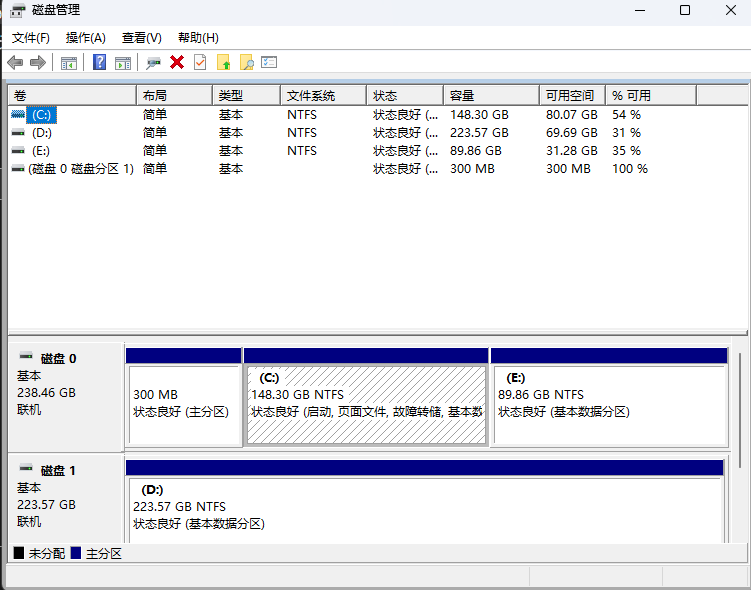Click the yellow folder with green arrow icon
Viewport: 751px width, 590px height.
click(x=223, y=62)
